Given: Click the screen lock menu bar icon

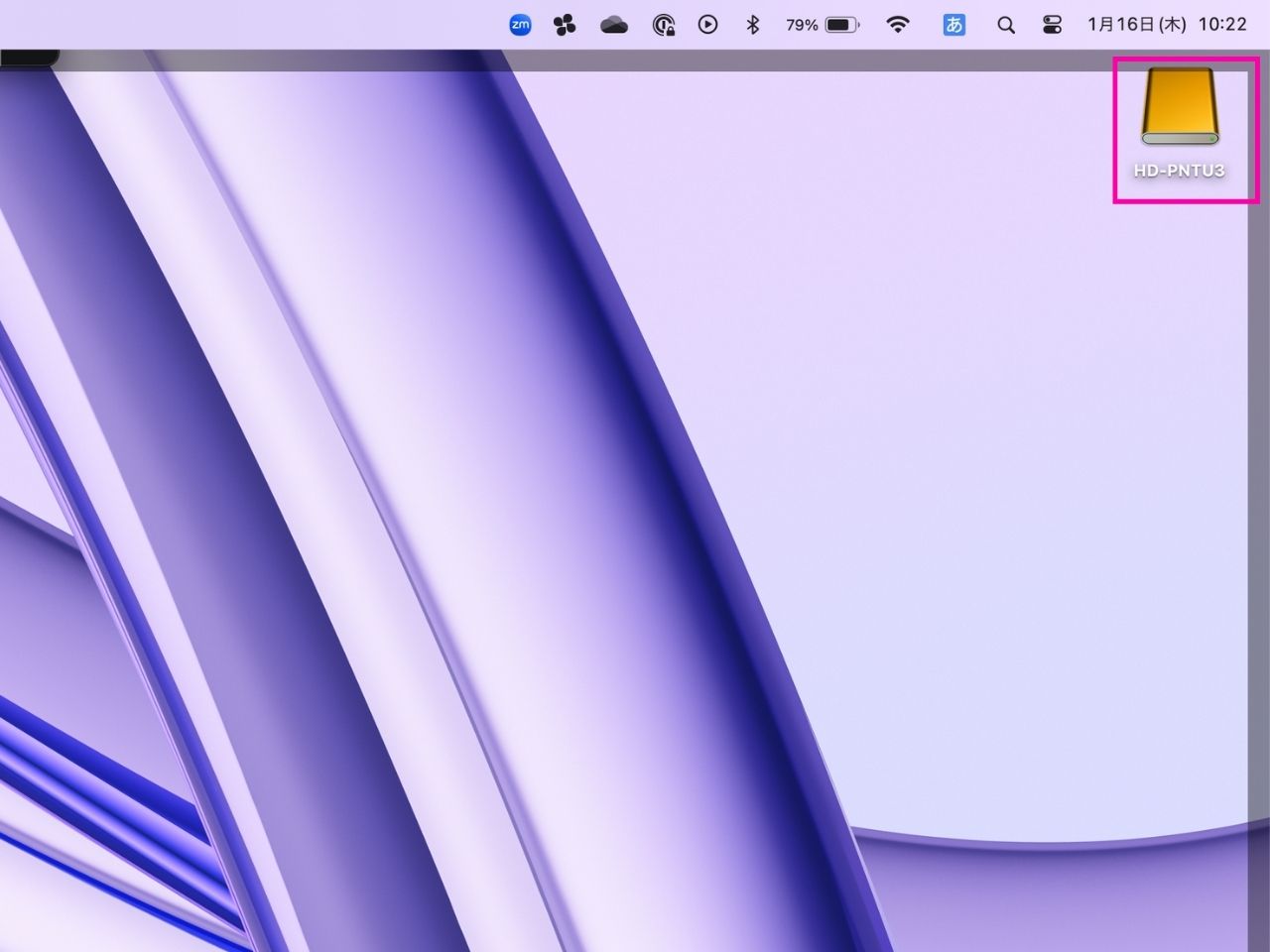Looking at the screenshot, I should point(662,25).
